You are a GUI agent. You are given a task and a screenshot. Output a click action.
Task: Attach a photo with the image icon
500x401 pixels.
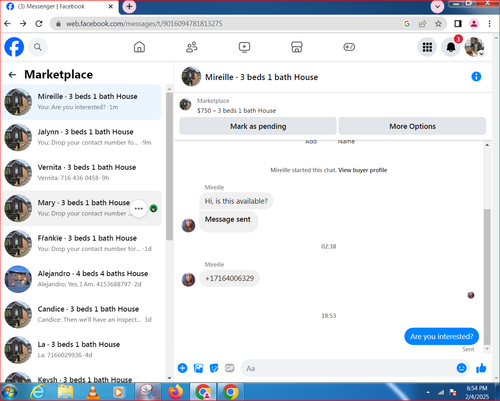pyautogui.click(x=198, y=368)
